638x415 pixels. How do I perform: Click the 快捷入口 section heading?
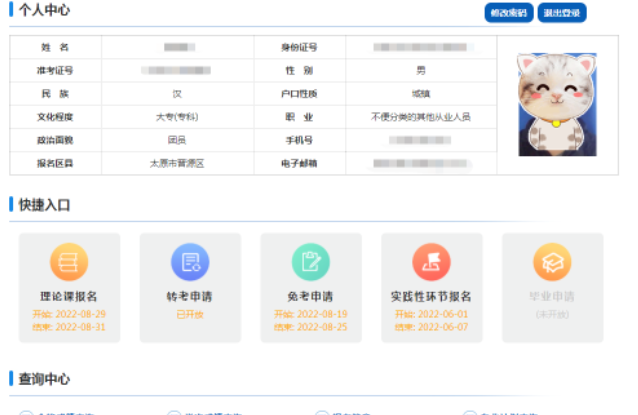(44, 205)
